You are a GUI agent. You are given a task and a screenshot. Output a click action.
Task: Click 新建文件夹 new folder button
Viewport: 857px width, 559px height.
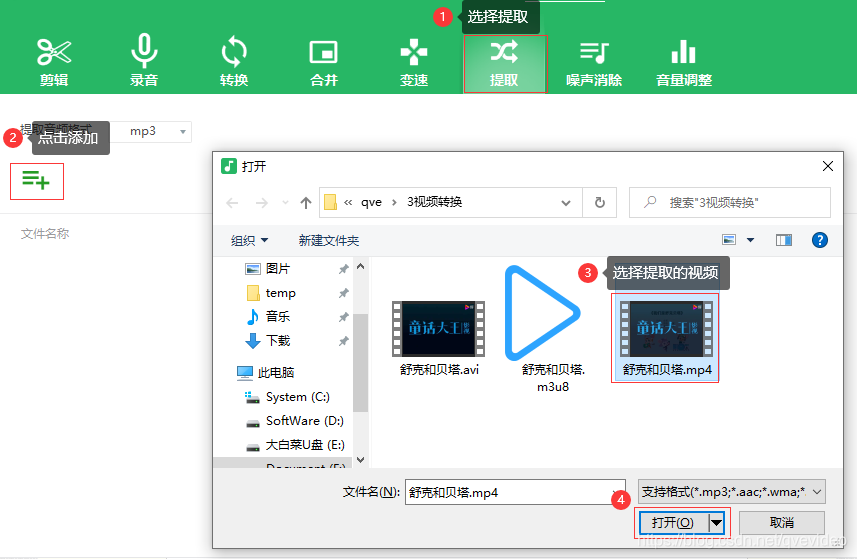click(328, 240)
